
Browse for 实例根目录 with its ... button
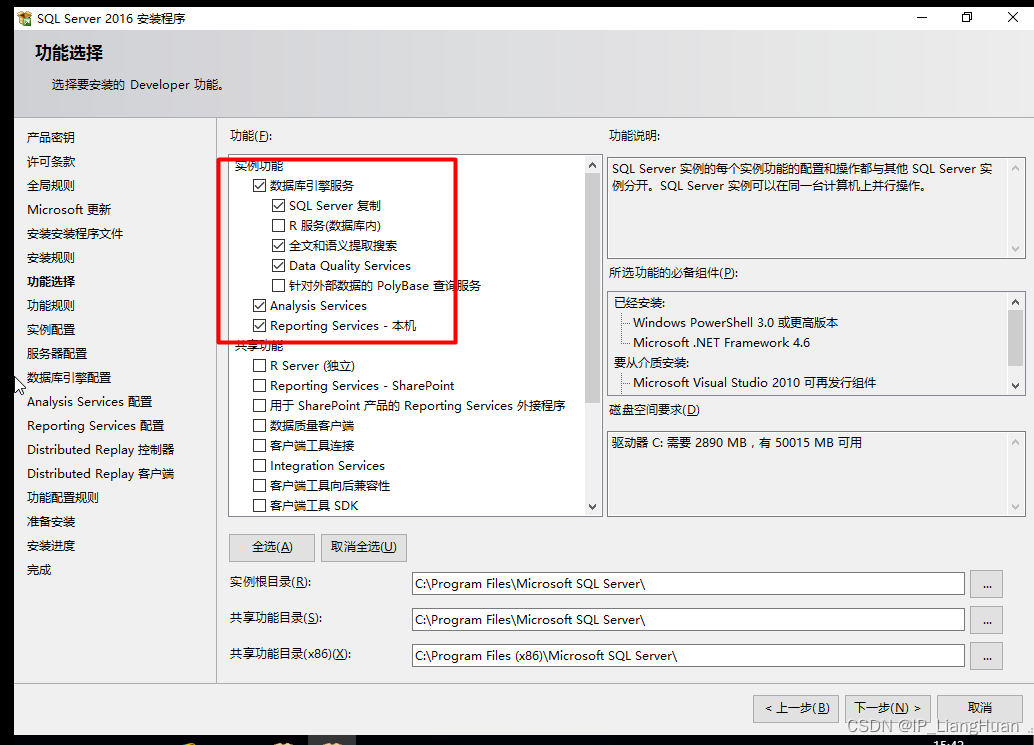(x=987, y=584)
